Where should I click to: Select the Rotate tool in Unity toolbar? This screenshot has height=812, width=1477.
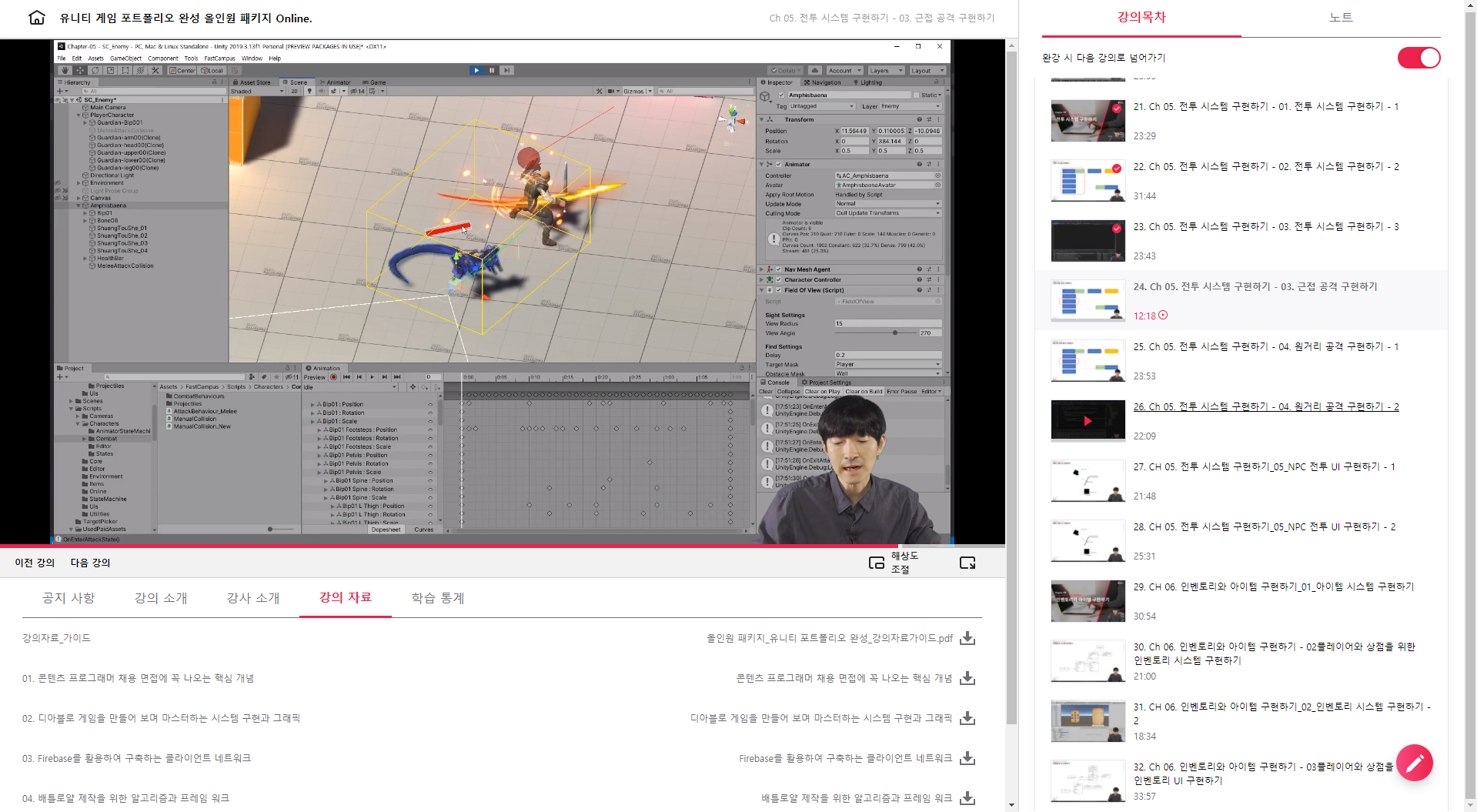pyautogui.click(x=95, y=70)
